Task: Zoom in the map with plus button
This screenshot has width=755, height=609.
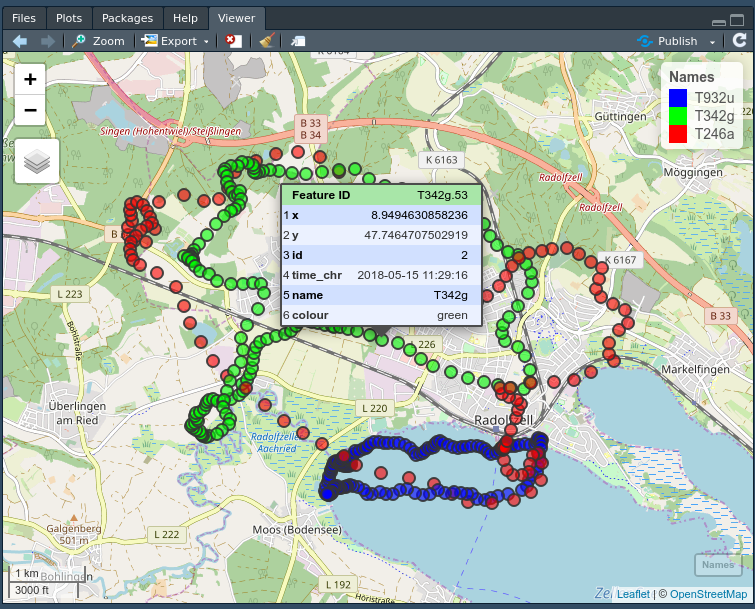Action: (30, 79)
